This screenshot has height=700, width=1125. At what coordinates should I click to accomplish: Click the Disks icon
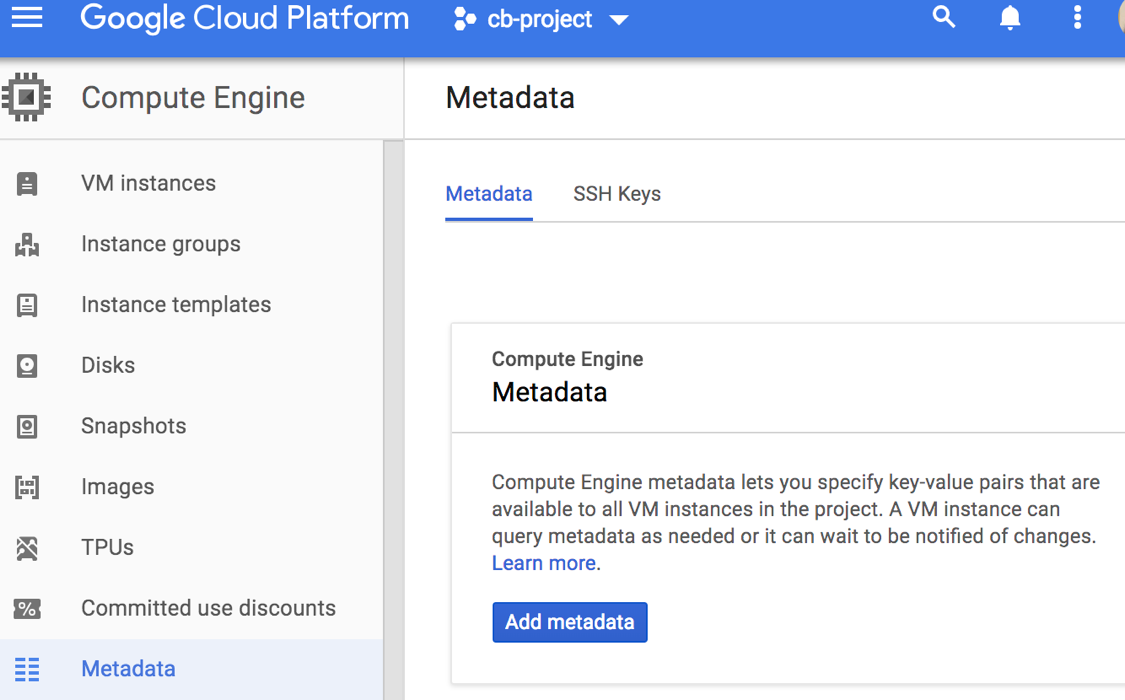click(27, 366)
